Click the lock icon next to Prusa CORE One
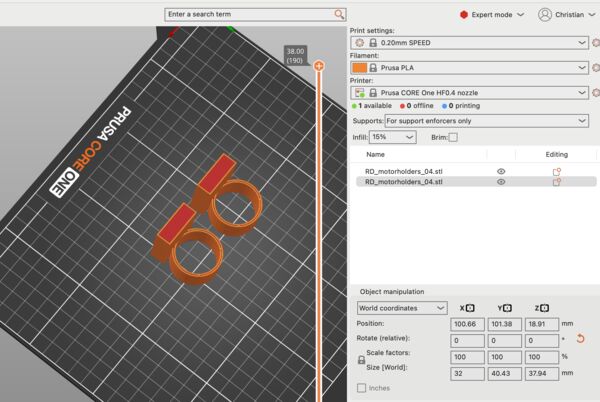The height and width of the screenshot is (402, 600). [373, 93]
